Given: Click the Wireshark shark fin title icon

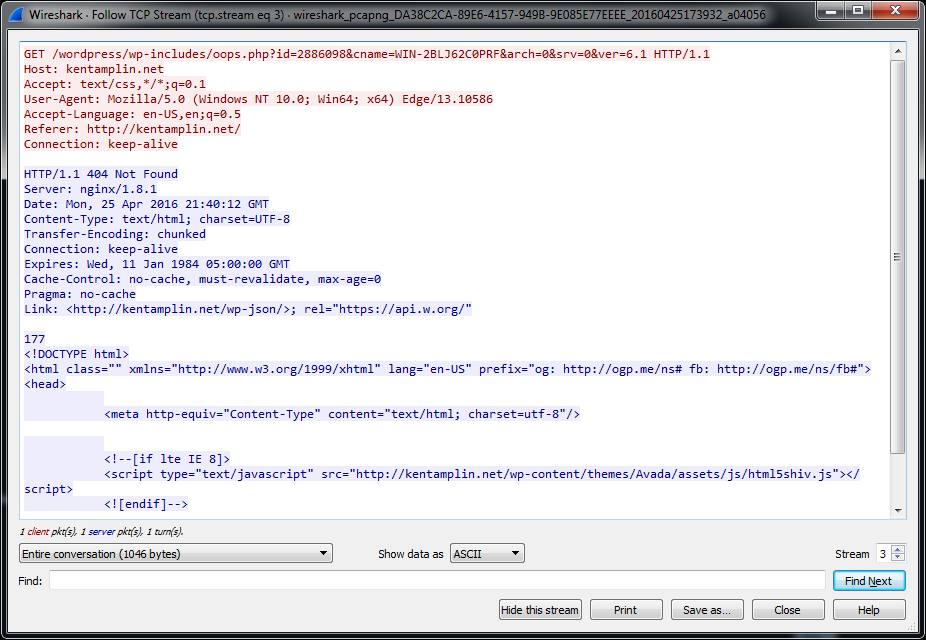Looking at the screenshot, I should (x=15, y=15).
